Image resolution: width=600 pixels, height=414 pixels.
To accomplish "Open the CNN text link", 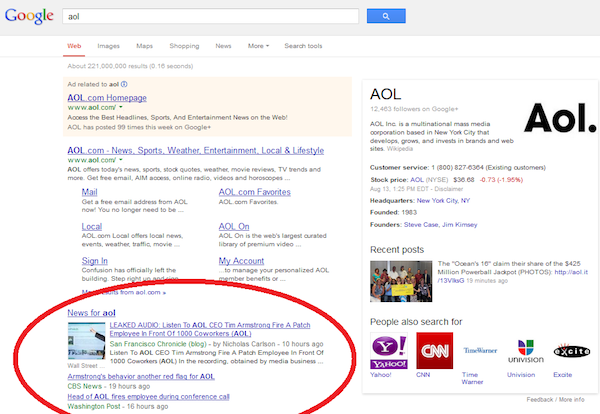I will pos(423,375).
